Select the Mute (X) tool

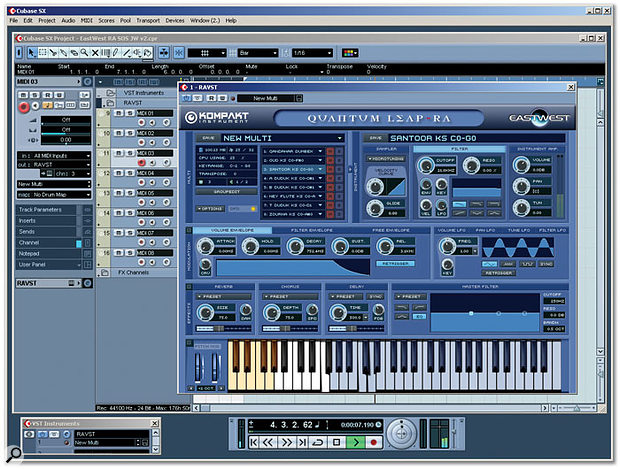pyautogui.click(x=95, y=53)
